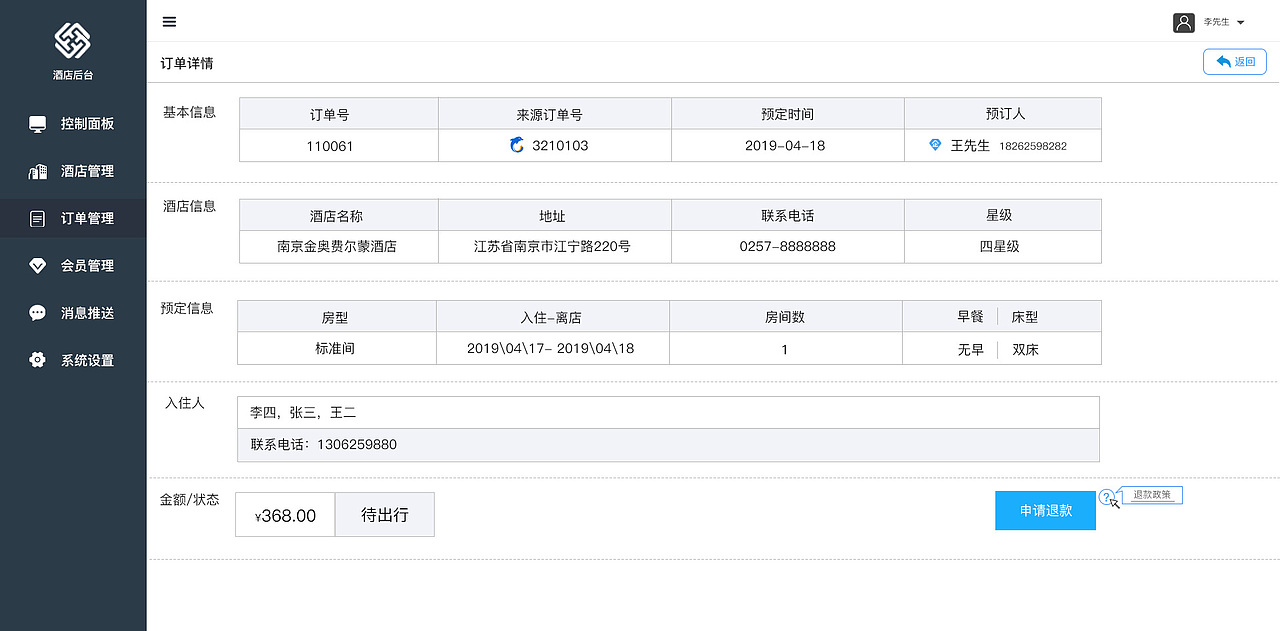Click the member management diamond icon

pos(38,266)
